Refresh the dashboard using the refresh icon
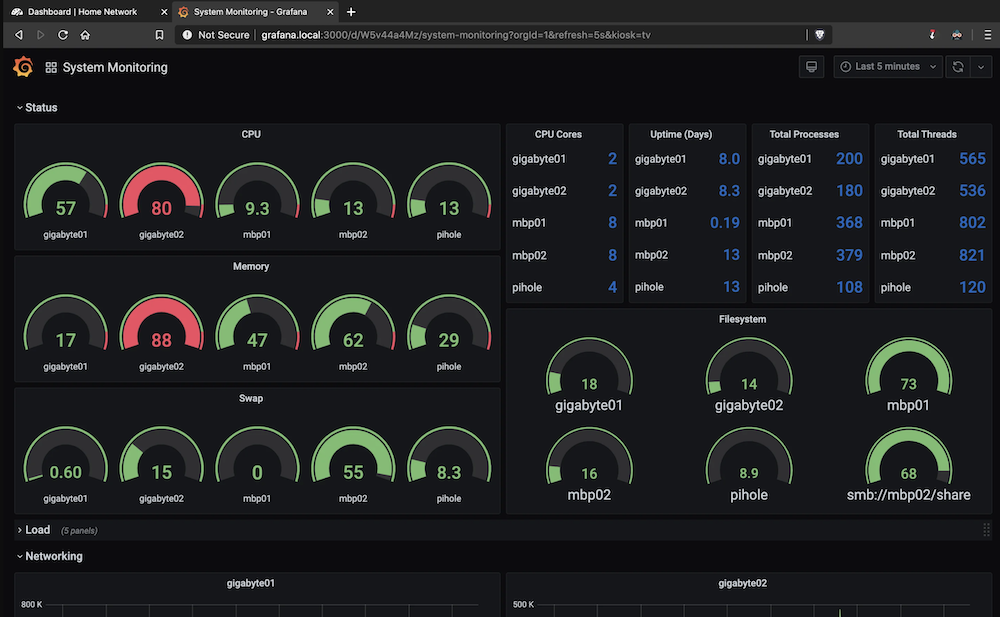 (957, 67)
